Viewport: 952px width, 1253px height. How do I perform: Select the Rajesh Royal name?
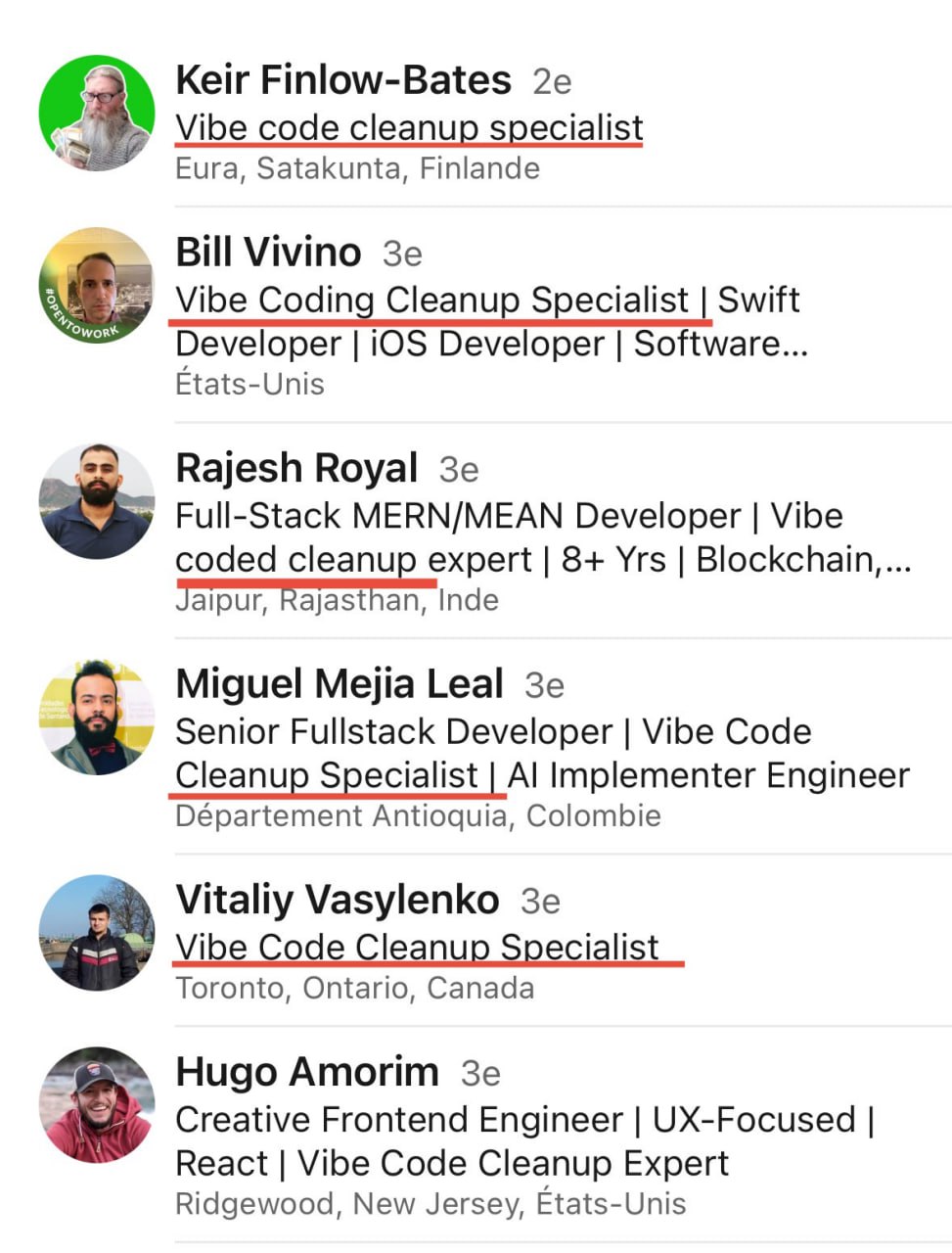point(296,468)
